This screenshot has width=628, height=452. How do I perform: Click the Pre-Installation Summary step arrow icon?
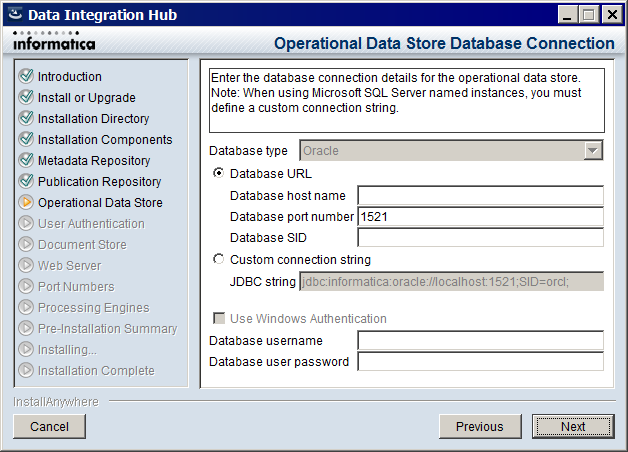tap(26, 328)
